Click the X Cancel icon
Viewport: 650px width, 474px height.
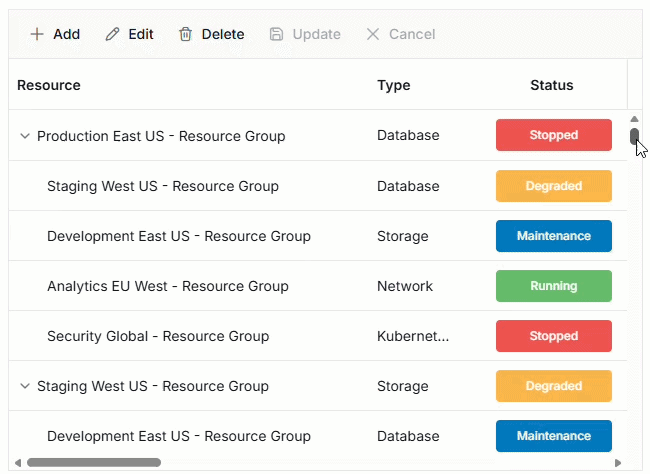pyautogui.click(x=373, y=34)
